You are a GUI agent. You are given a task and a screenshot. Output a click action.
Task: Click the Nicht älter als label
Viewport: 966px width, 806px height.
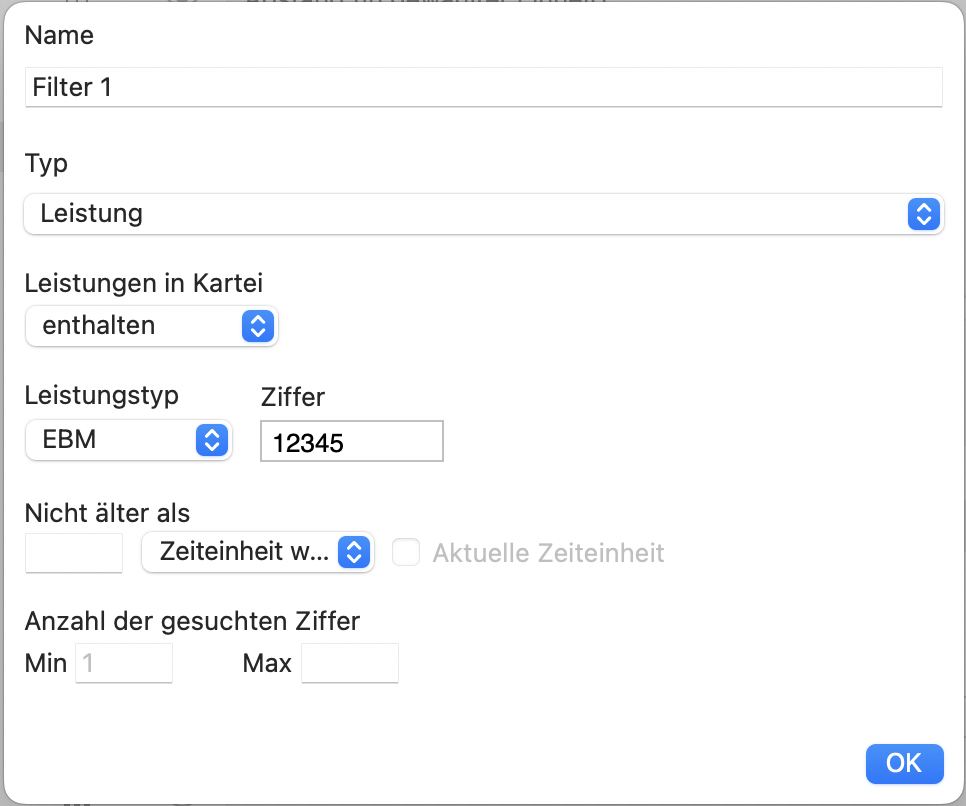coord(107,513)
